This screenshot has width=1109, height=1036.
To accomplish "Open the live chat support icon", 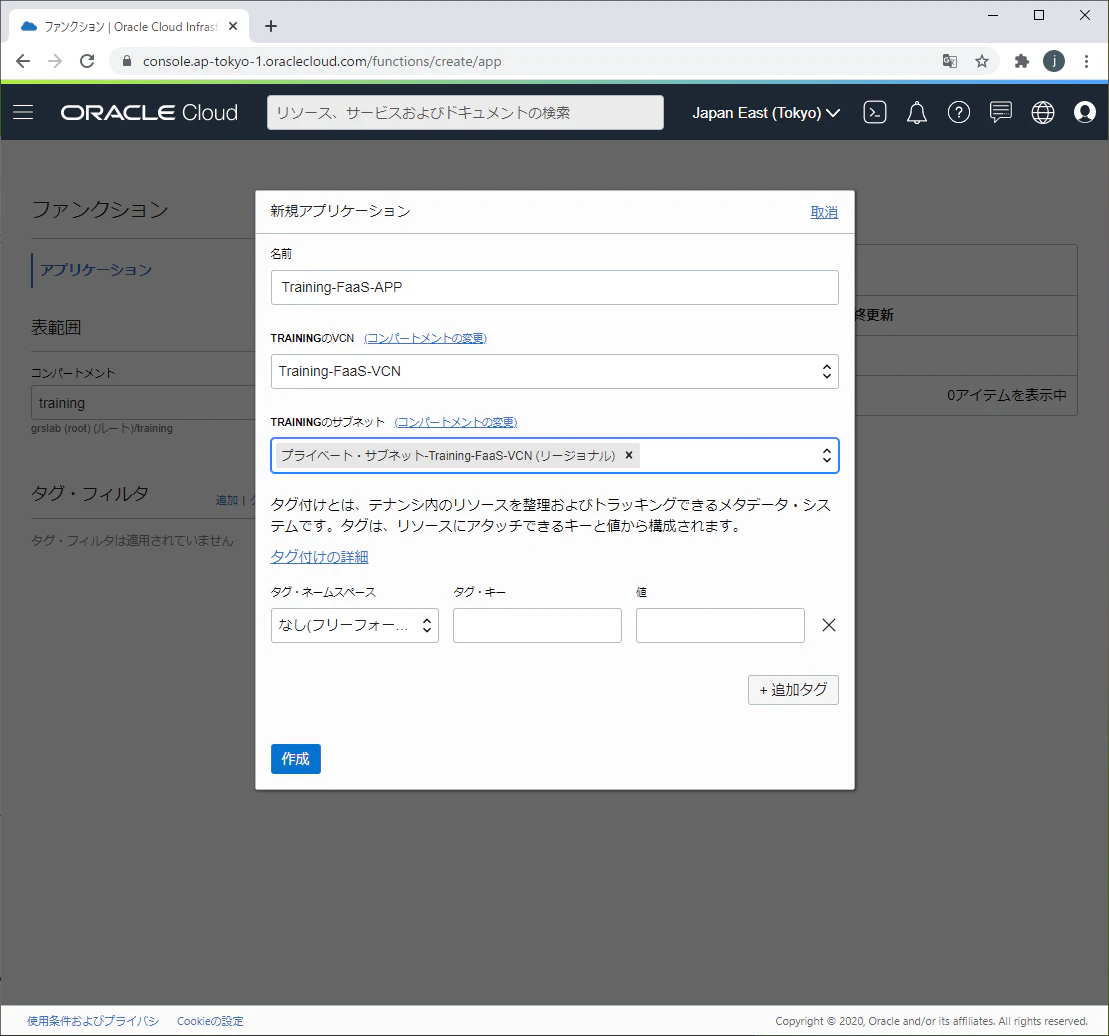I will [x=1000, y=112].
